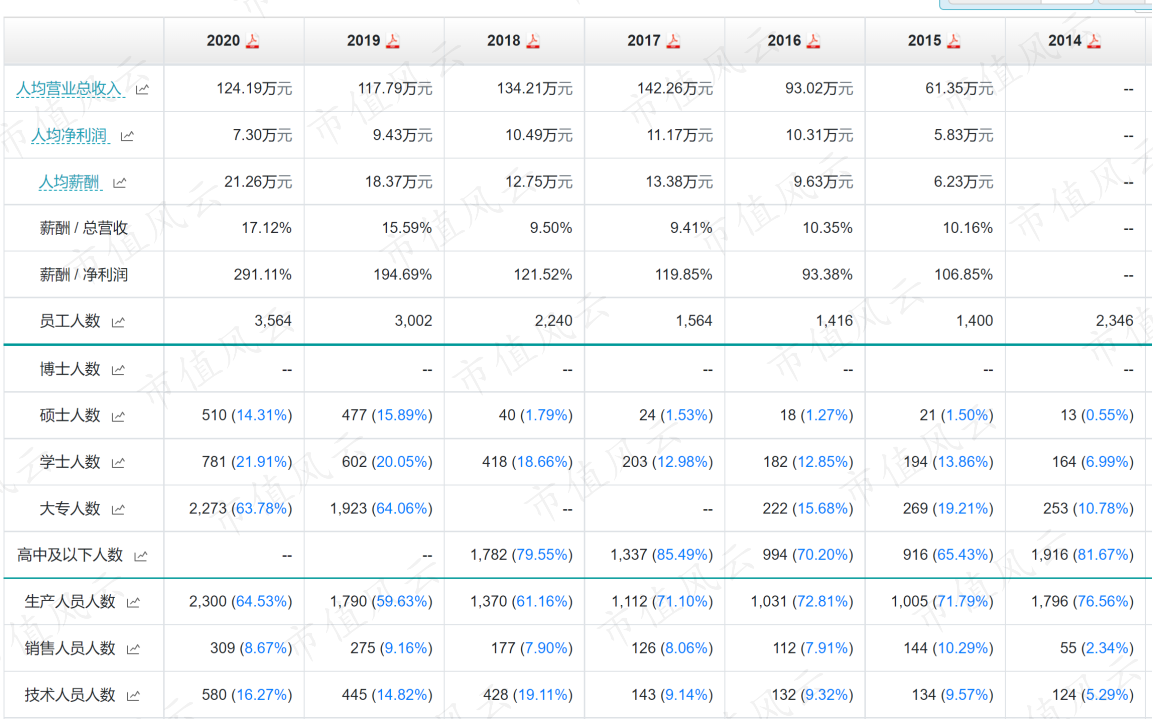Show trend chart icon for 人均薪酬

click(119, 182)
